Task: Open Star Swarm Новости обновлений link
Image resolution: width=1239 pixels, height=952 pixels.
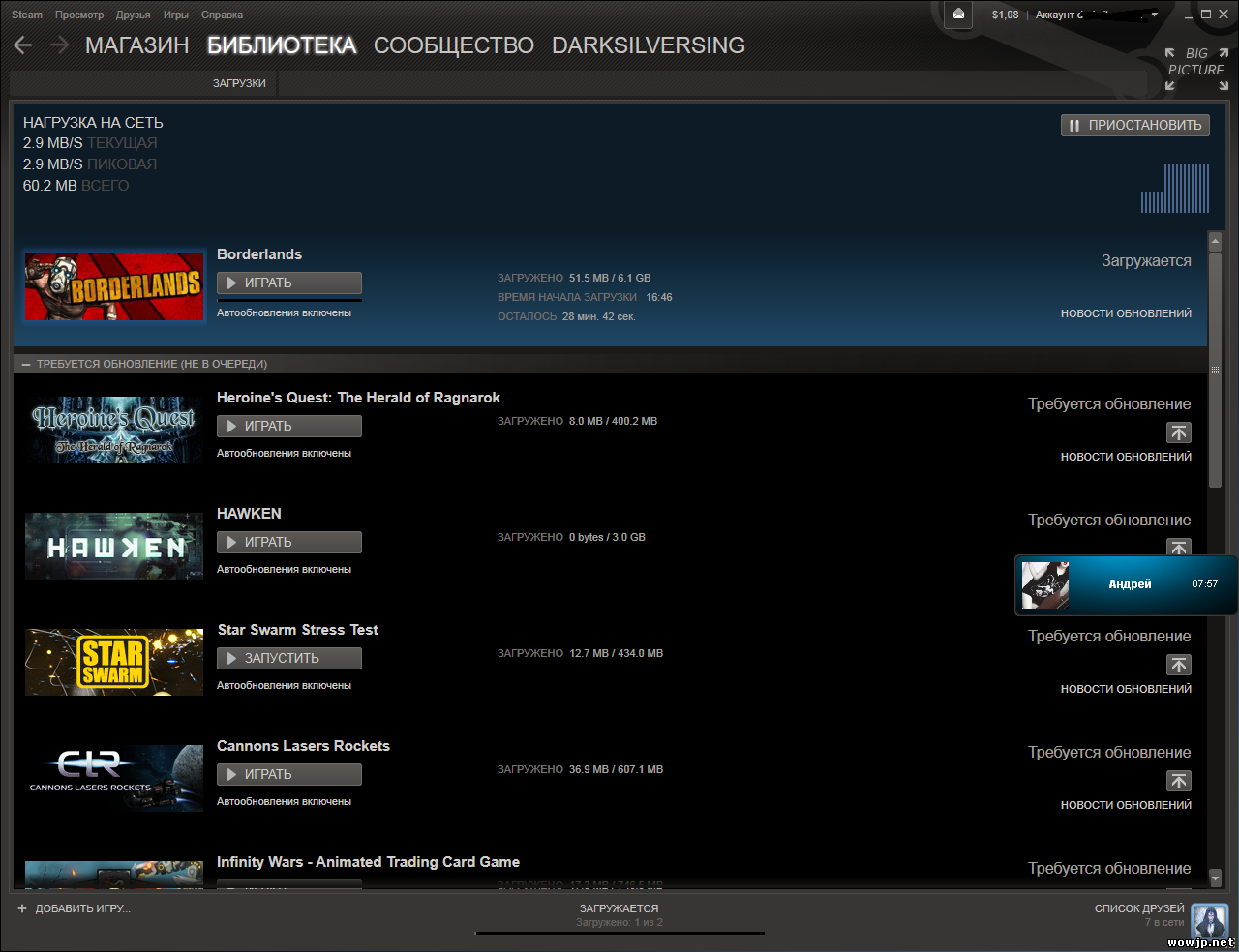Action: [1126, 689]
